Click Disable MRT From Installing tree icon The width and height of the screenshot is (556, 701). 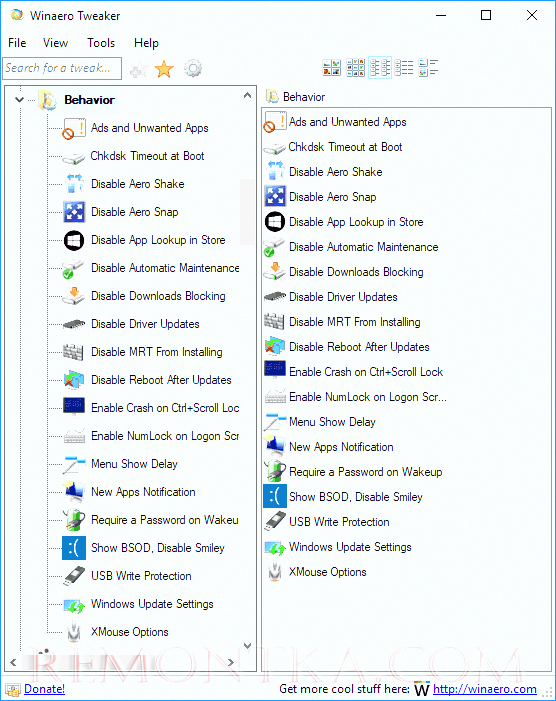74,352
